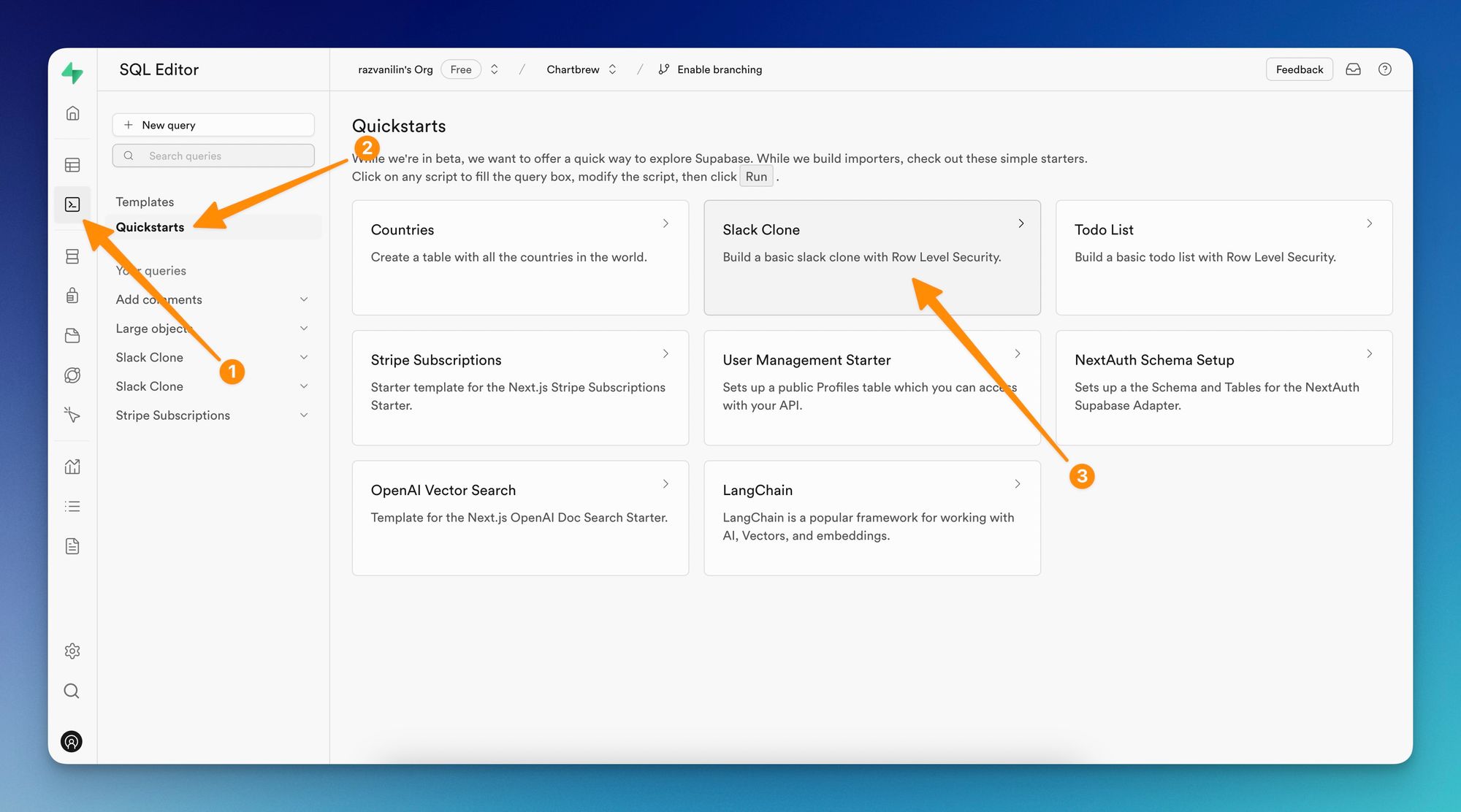Image resolution: width=1461 pixels, height=812 pixels.
Task: Click the SQL Editor icon in sidebar
Action: pyautogui.click(x=72, y=205)
